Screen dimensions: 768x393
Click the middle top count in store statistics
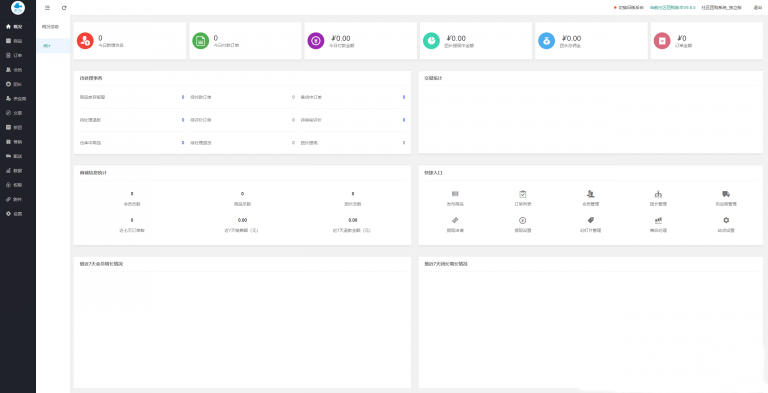(242, 194)
